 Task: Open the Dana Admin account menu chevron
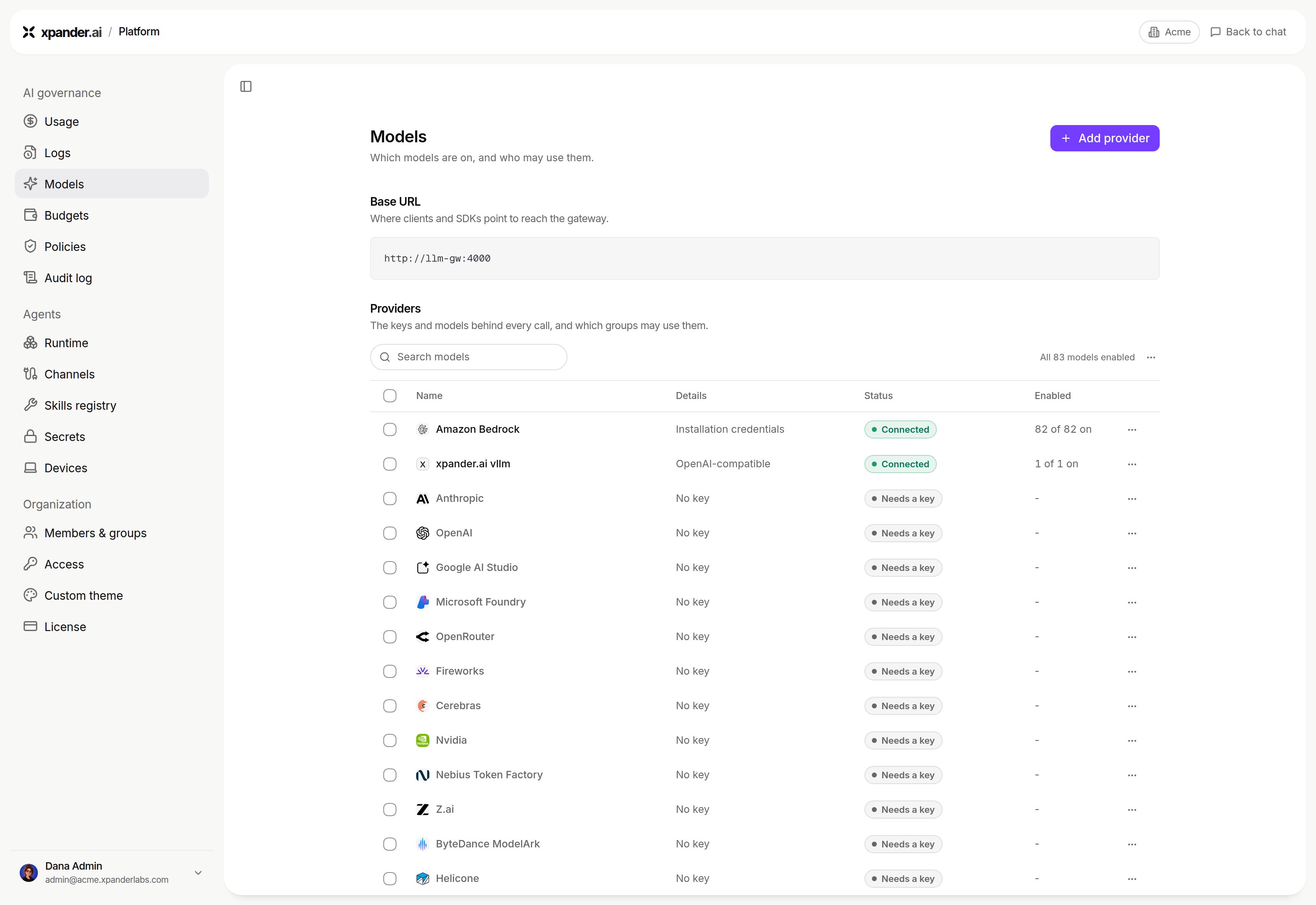point(198,873)
